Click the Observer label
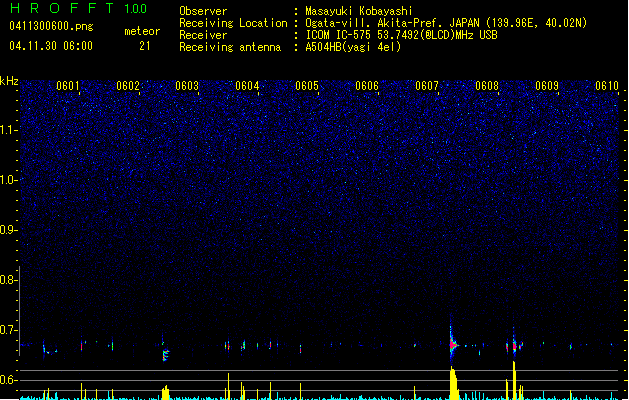This screenshot has width=629, height=400. 203,11
